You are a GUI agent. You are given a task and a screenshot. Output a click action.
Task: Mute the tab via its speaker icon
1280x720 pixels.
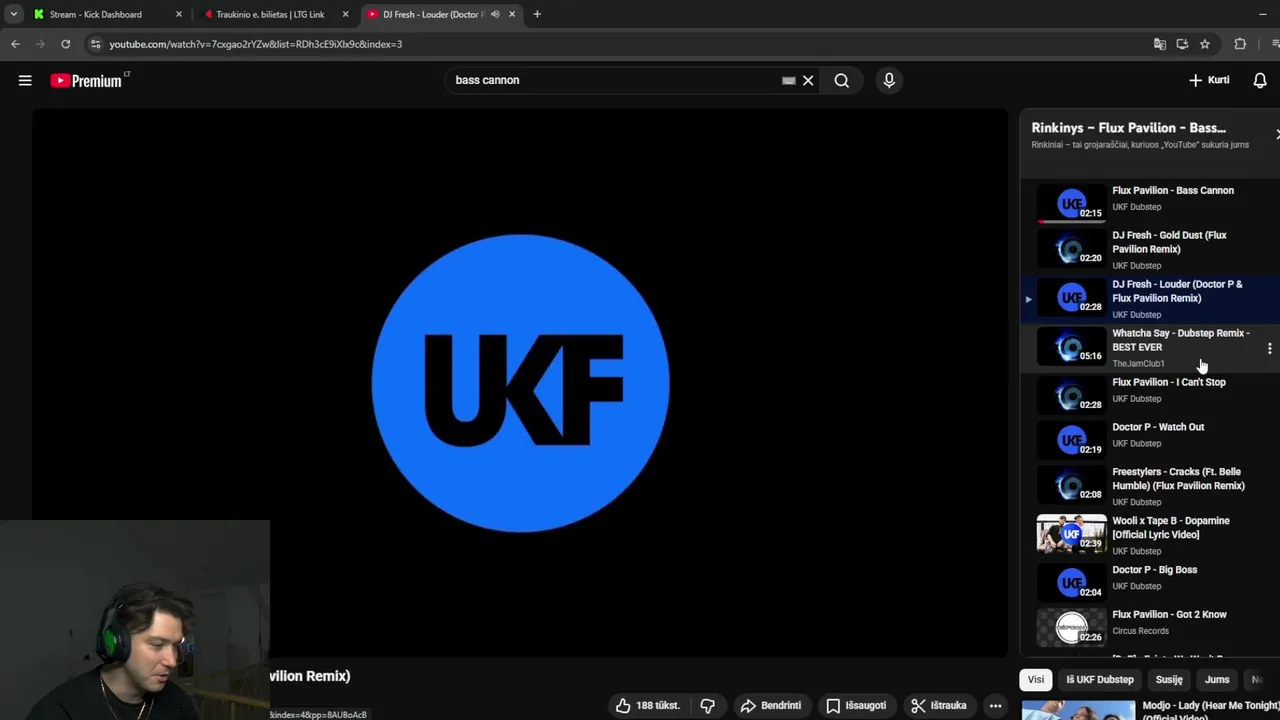[495, 14]
